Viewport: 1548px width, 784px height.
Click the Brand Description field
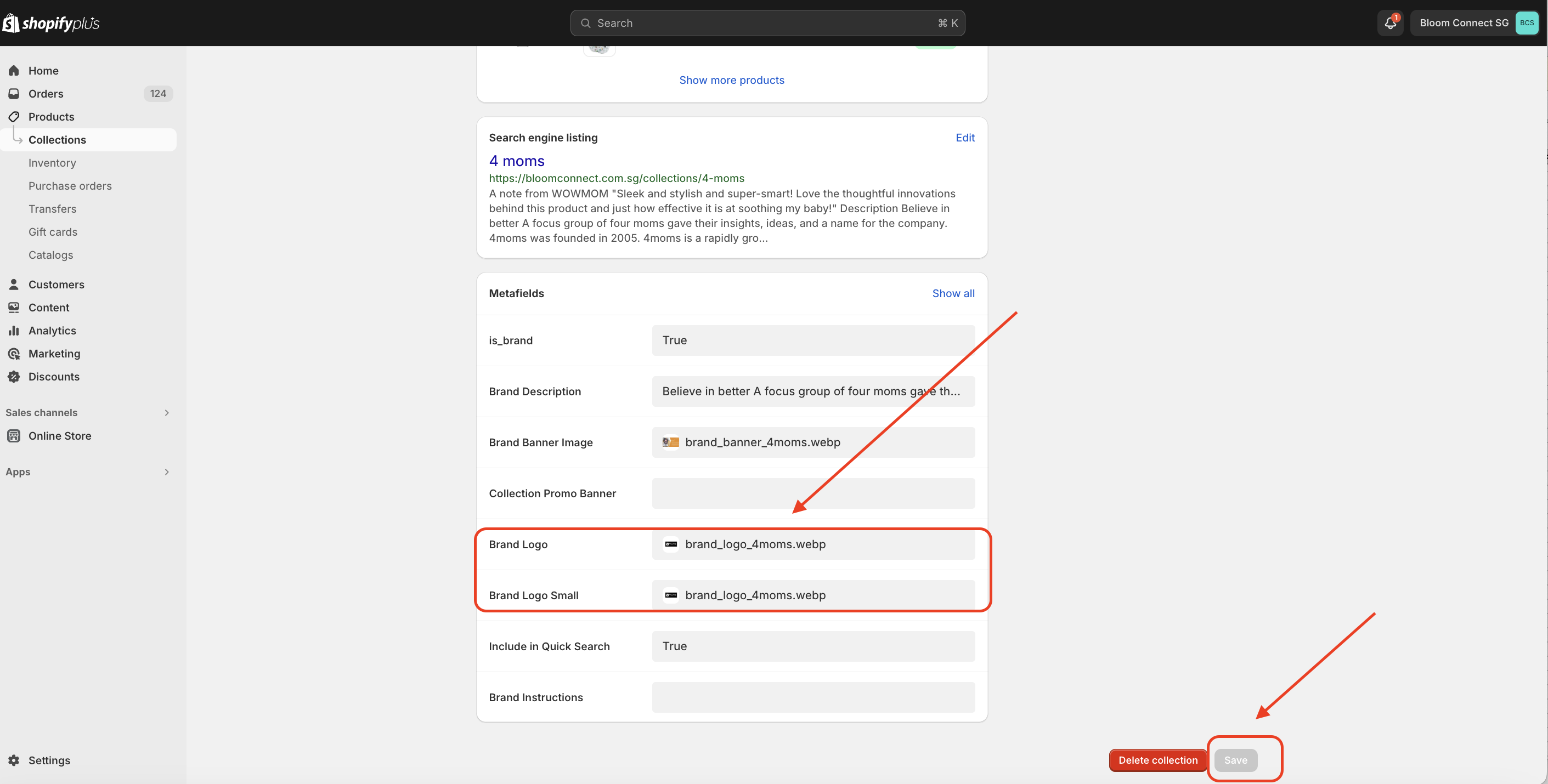tap(813, 391)
